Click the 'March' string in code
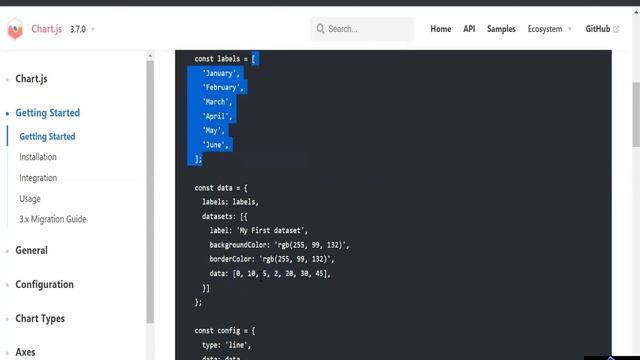 pyautogui.click(x=217, y=102)
